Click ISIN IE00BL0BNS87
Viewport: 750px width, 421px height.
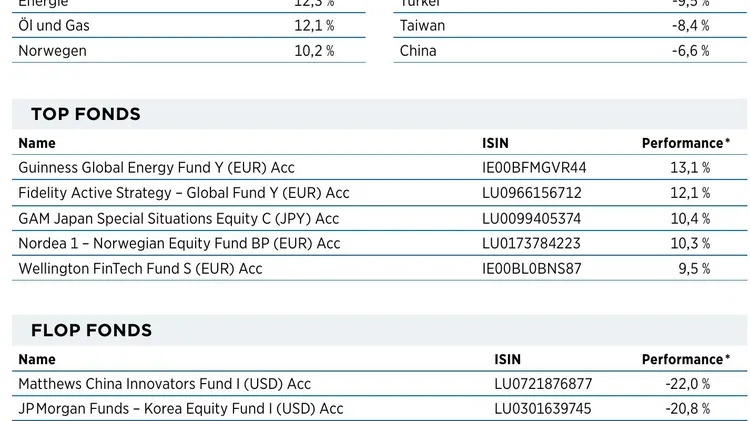(x=531, y=268)
